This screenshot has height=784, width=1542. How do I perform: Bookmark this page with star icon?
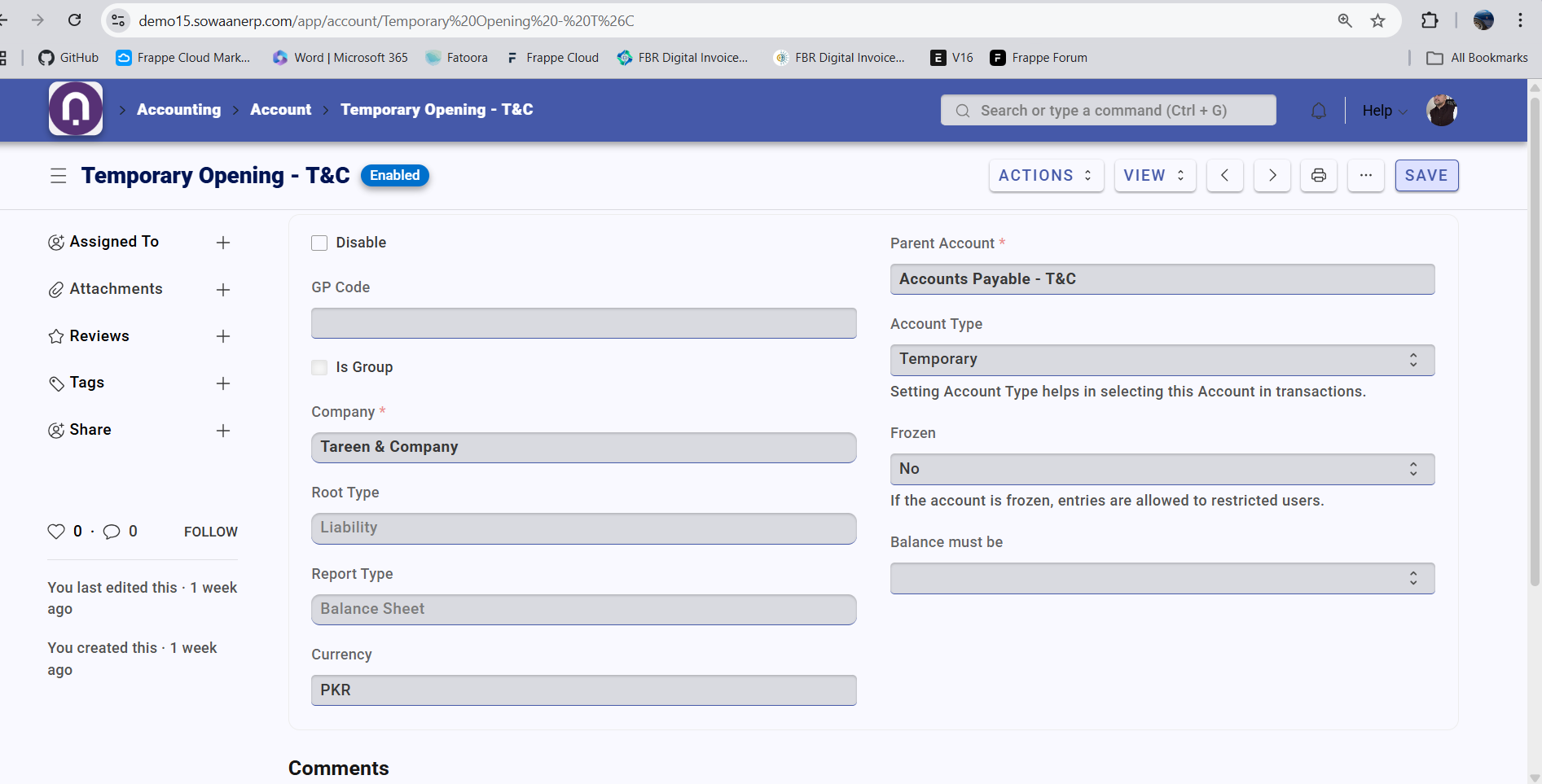1377,20
